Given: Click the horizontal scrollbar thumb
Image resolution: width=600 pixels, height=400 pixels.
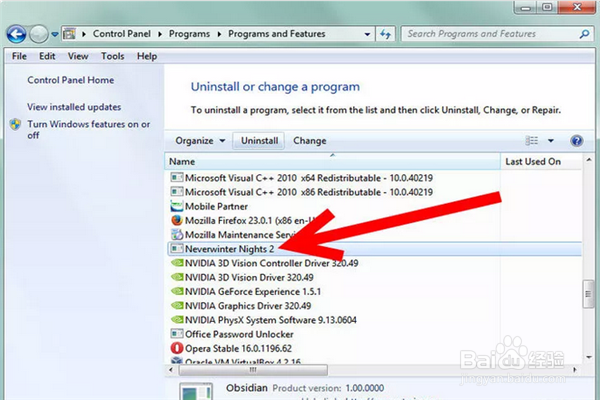Looking at the screenshot, I should [x=253, y=370].
